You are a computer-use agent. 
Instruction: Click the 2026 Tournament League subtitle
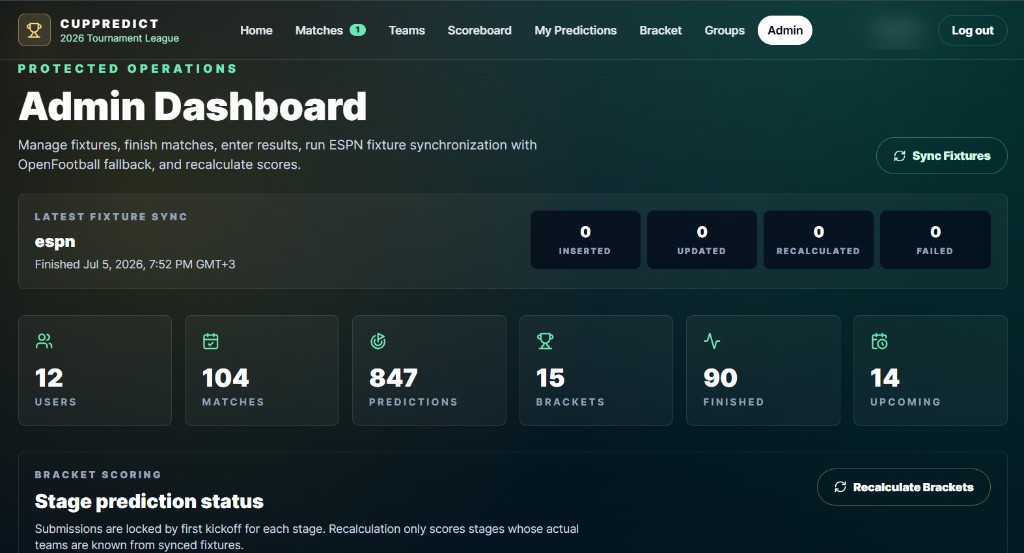coord(120,39)
